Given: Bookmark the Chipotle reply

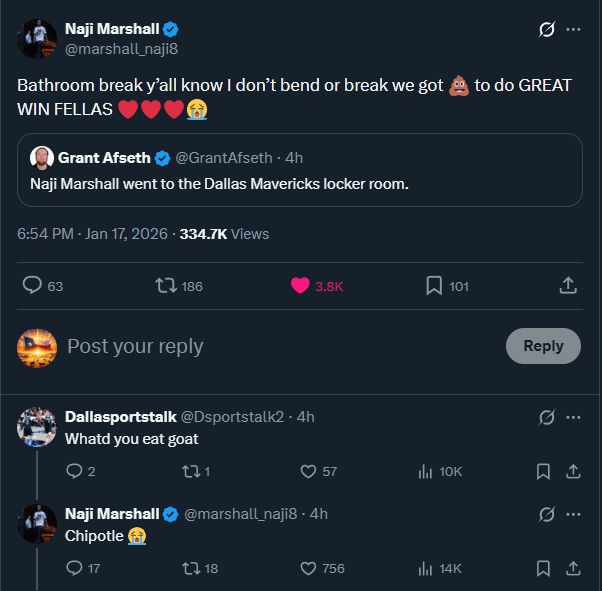Looking at the screenshot, I should (543, 568).
